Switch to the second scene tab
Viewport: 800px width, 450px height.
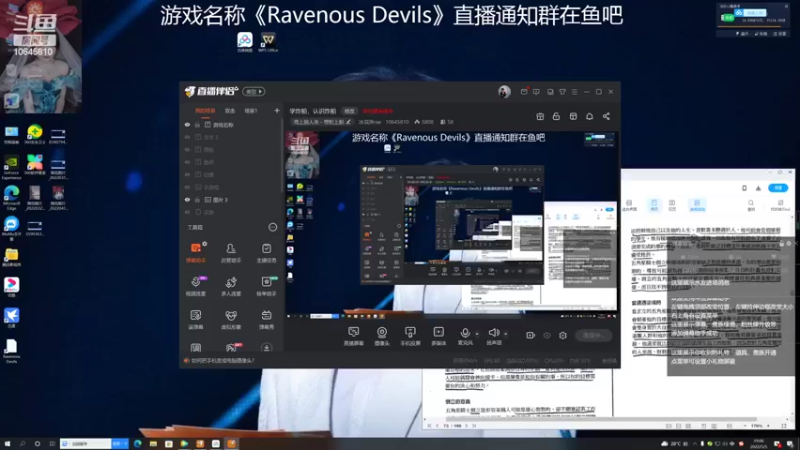click(x=230, y=111)
